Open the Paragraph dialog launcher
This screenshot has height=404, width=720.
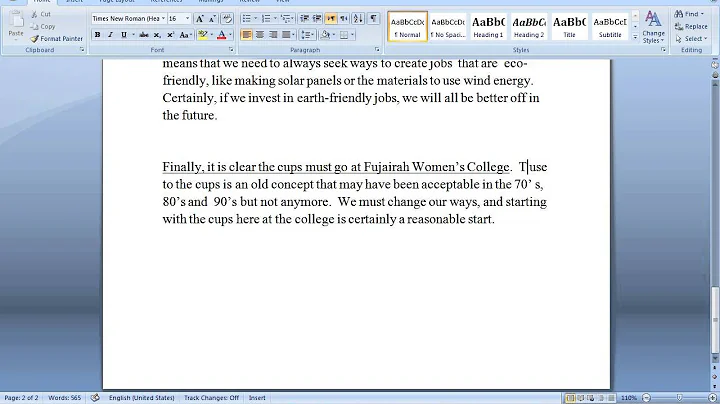click(377, 50)
